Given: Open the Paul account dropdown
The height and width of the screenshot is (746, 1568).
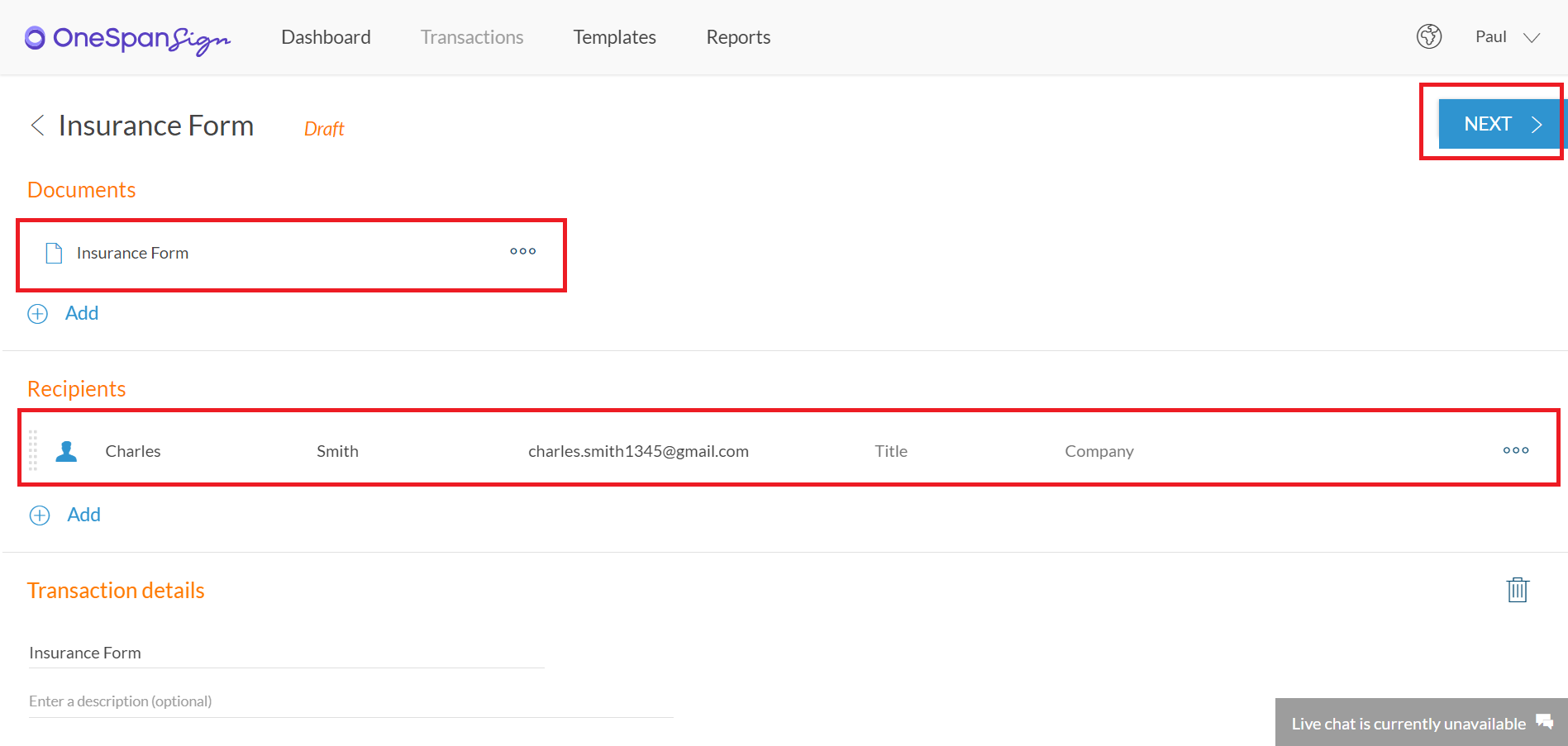Looking at the screenshot, I should click(1506, 36).
